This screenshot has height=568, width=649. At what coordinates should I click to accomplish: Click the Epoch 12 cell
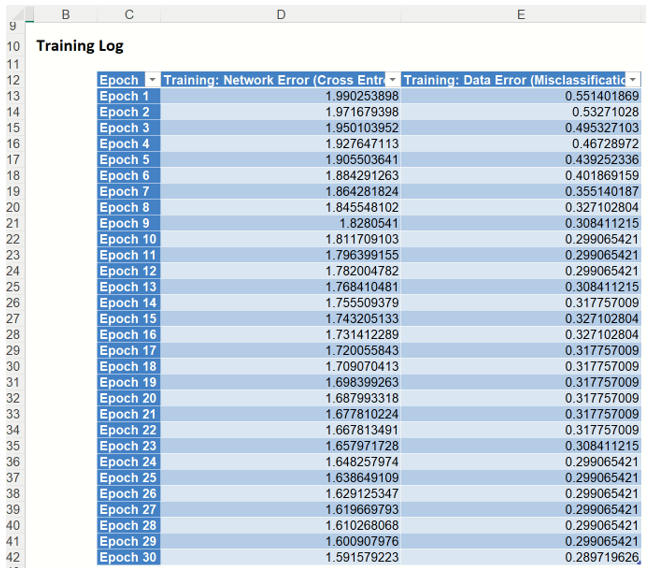[129, 271]
